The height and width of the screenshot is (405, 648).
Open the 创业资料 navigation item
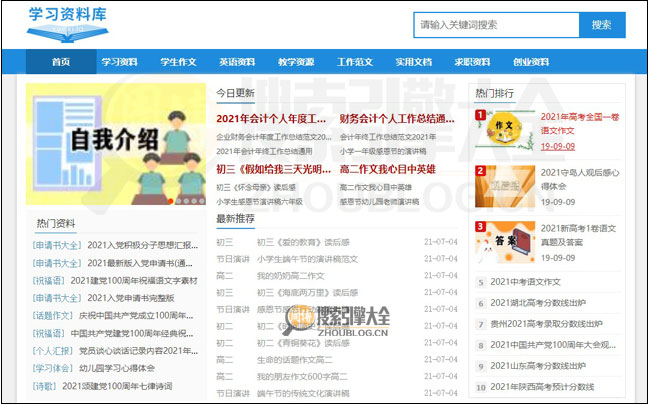(x=531, y=62)
